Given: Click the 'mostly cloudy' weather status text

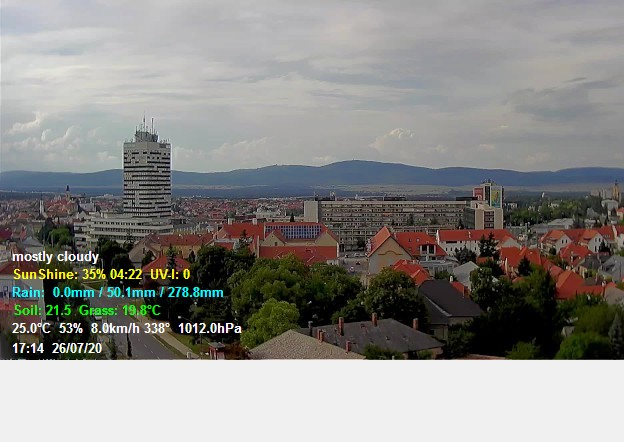Looking at the screenshot, I should point(55,257).
